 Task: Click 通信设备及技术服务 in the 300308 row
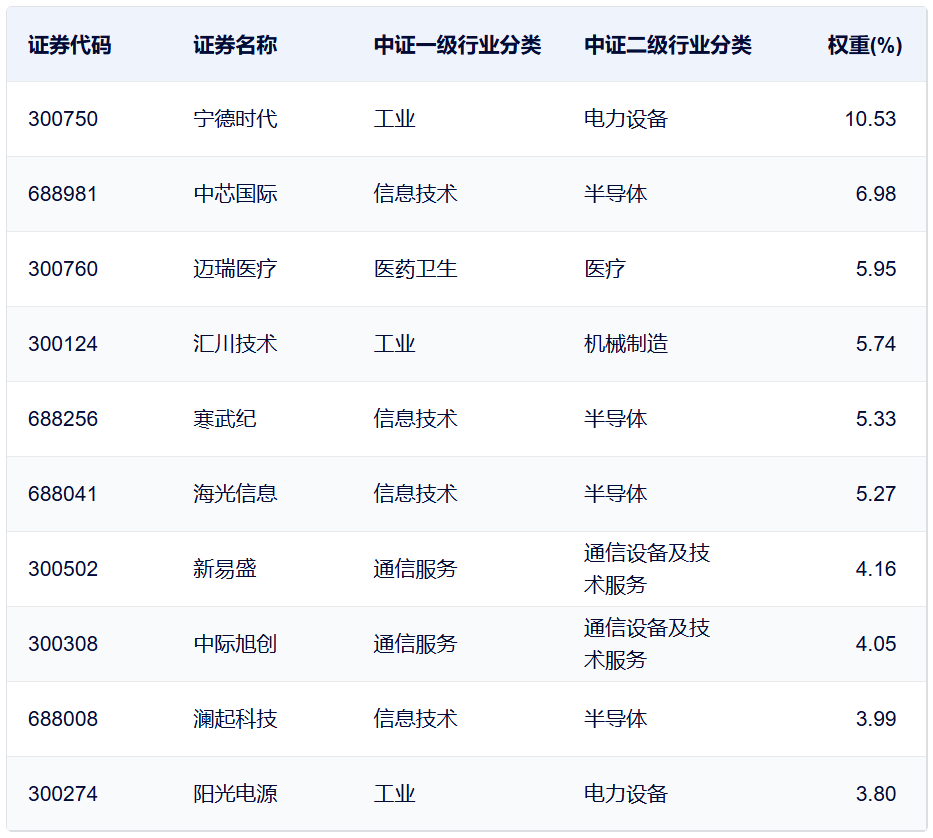pos(647,644)
